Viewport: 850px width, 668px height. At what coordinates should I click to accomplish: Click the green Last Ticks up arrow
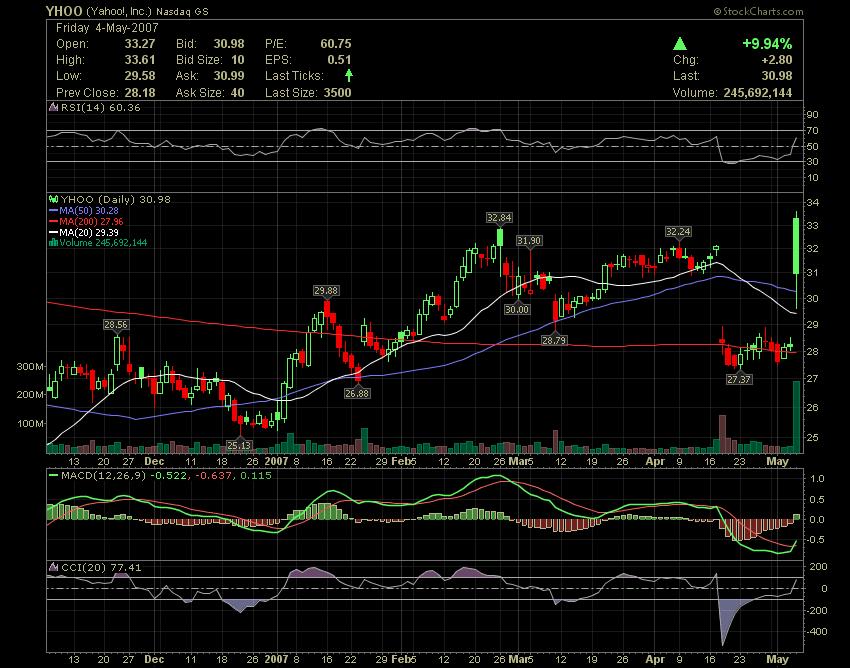[349, 75]
